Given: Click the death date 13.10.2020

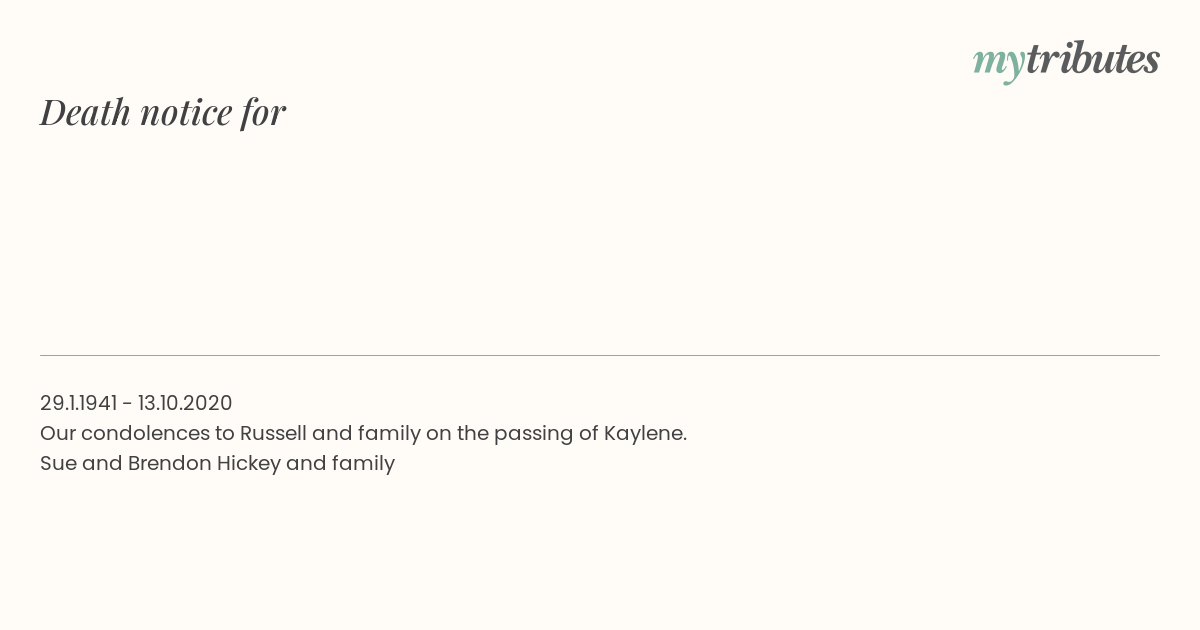Looking at the screenshot, I should (x=185, y=403).
